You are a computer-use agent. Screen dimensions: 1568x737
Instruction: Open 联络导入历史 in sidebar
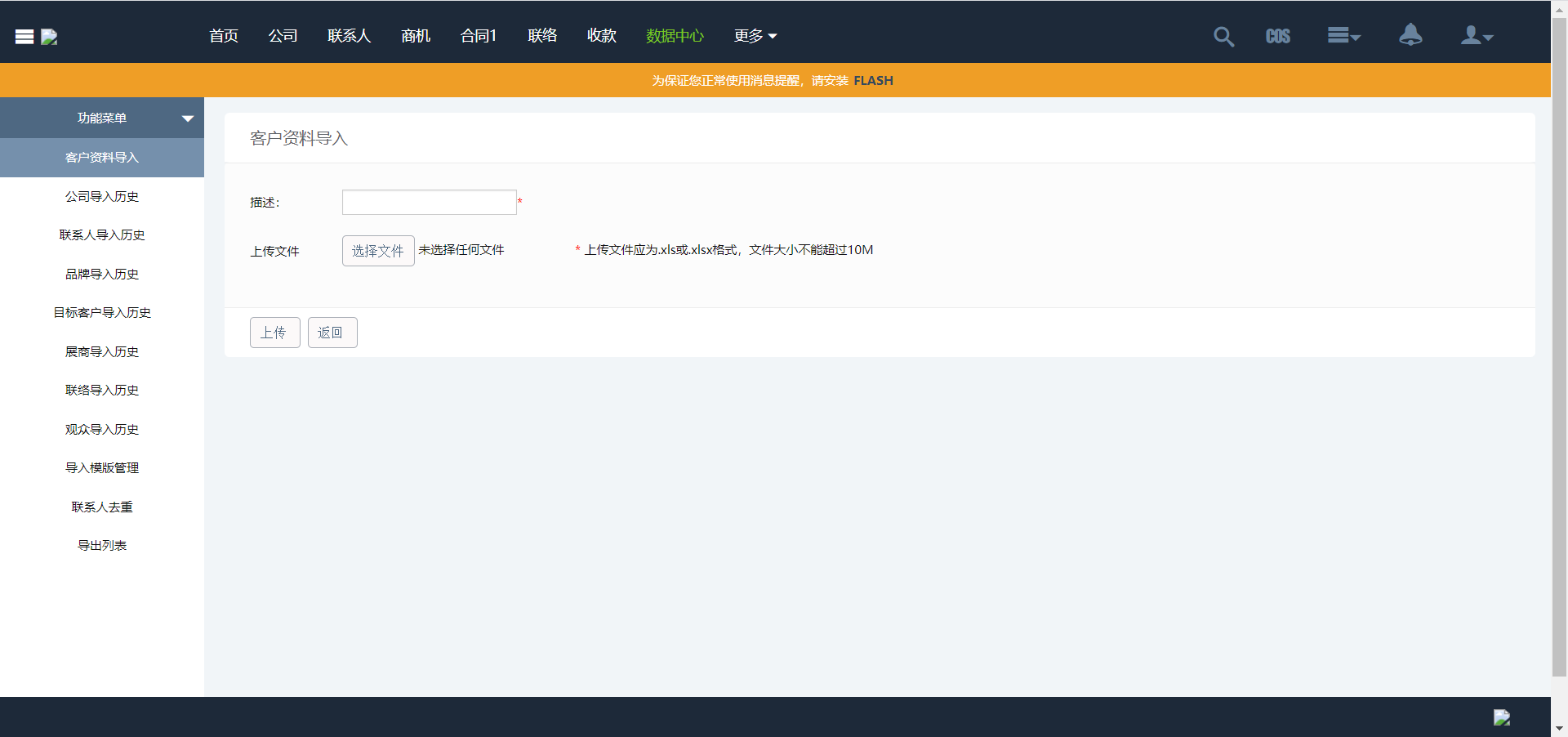pos(102,391)
